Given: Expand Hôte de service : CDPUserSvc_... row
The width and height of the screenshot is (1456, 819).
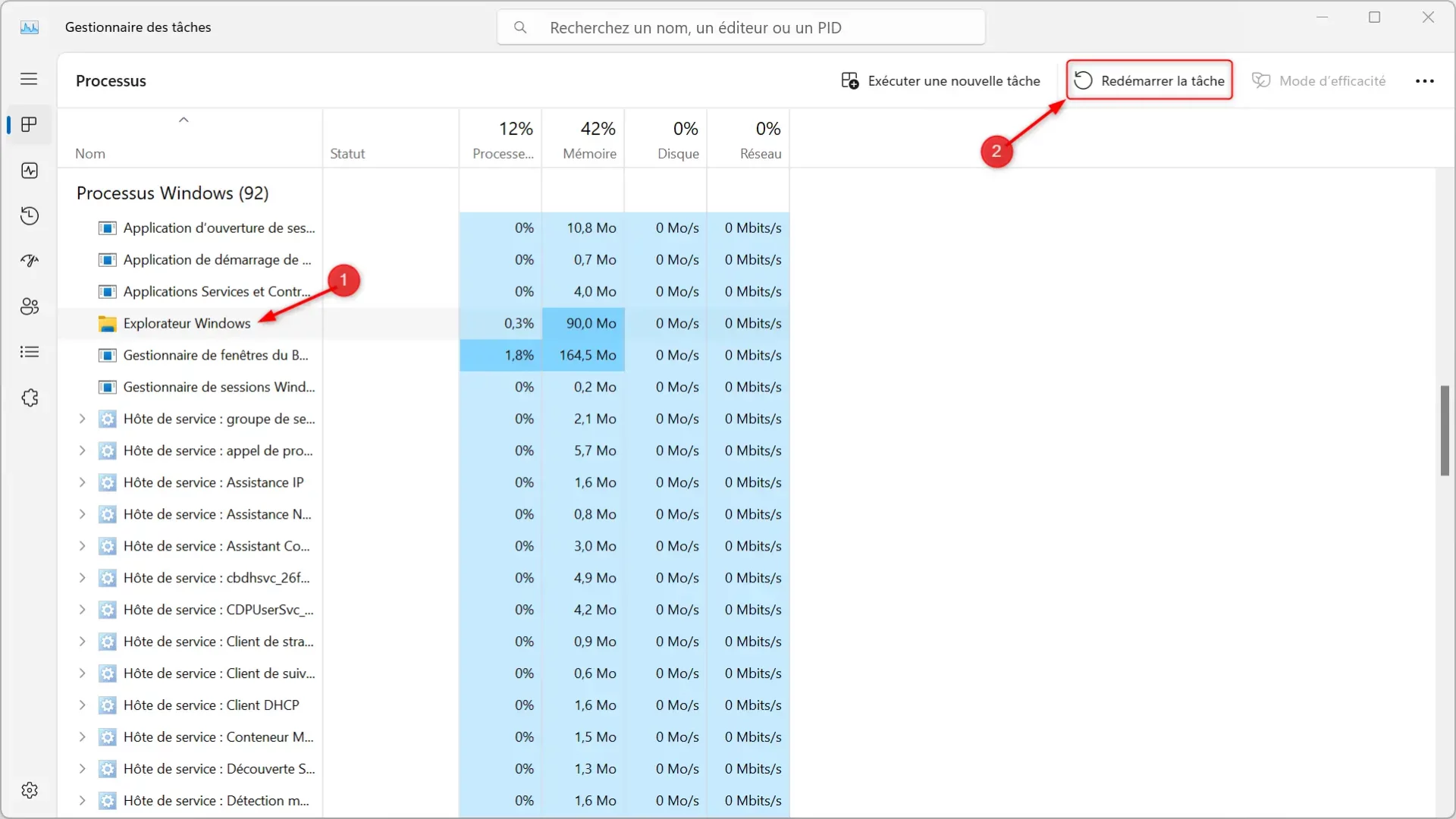Looking at the screenshot, I should point(82,610).
